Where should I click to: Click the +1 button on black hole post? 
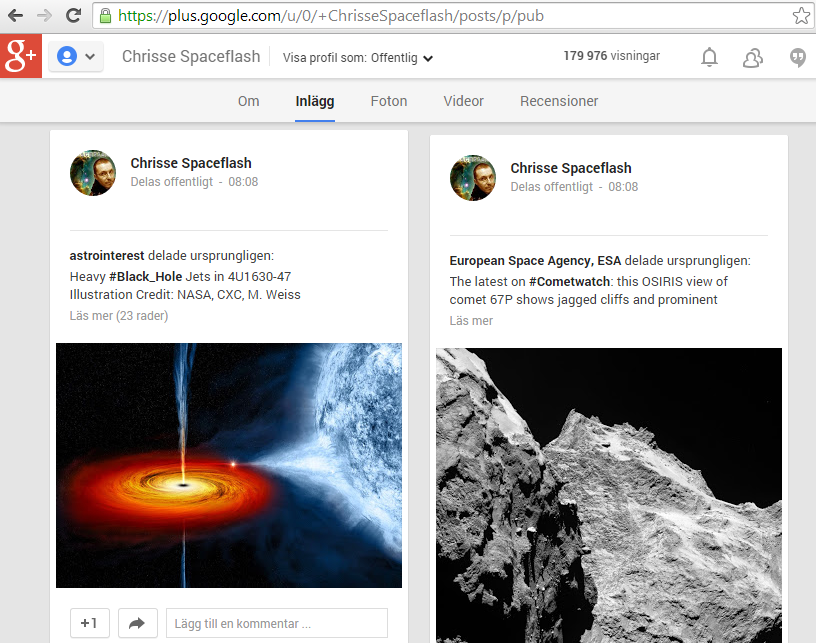click(90, 623)
